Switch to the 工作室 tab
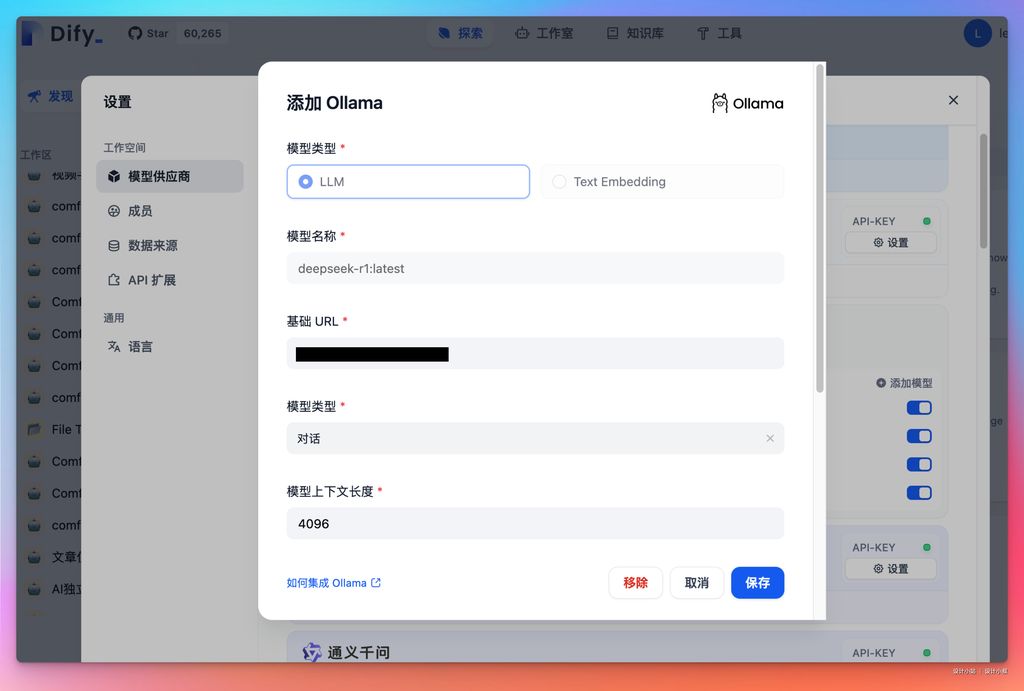This screenshot has width=1024, height=691. point(544,33)
